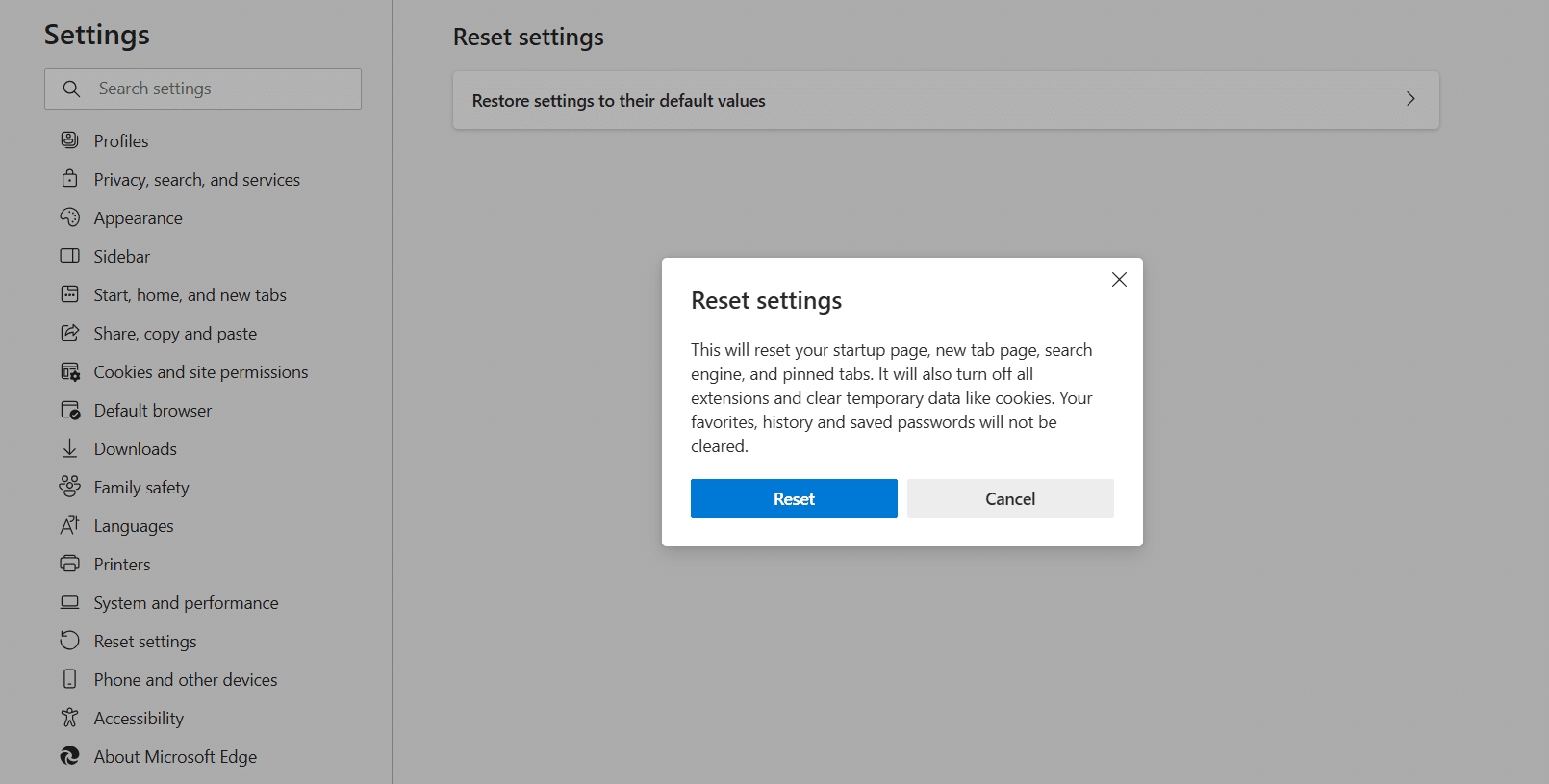Click the Microsoft Edge logo icon

tap(70, 756)
